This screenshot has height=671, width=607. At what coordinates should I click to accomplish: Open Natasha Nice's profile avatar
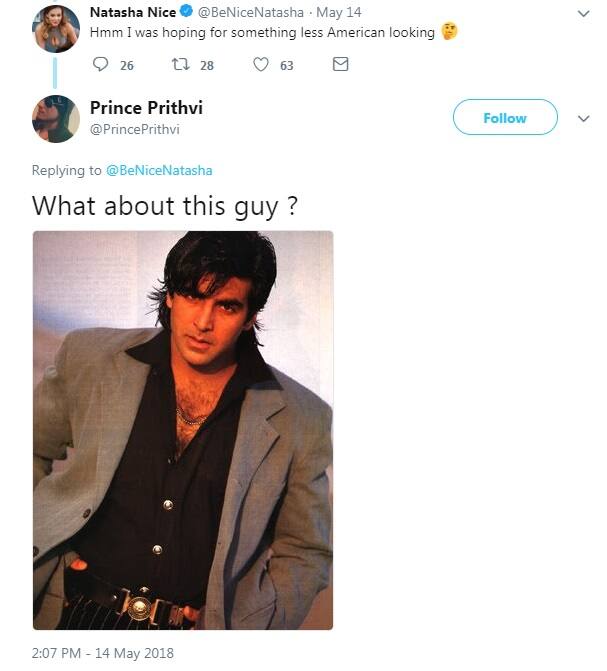(x=56, y=29)
